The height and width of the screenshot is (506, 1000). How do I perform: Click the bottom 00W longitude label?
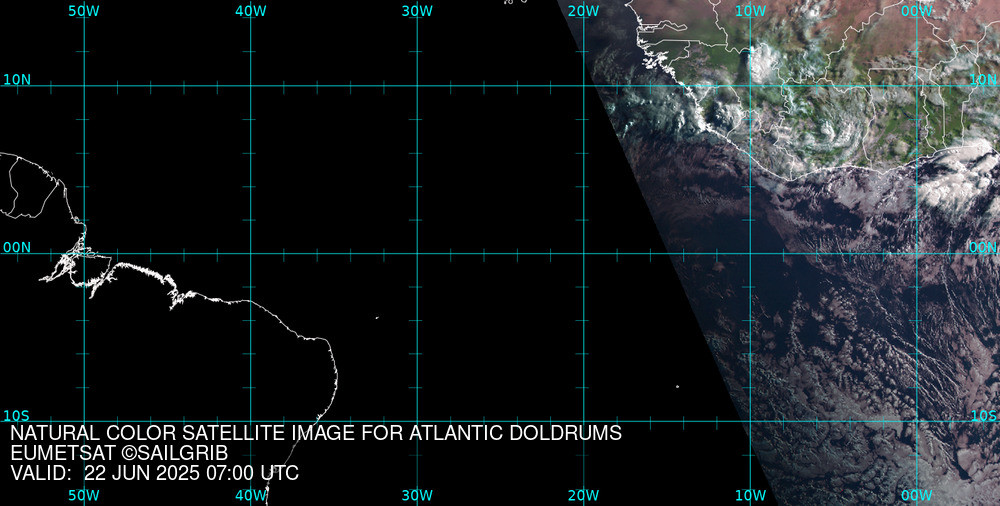[x=917, y=495]
